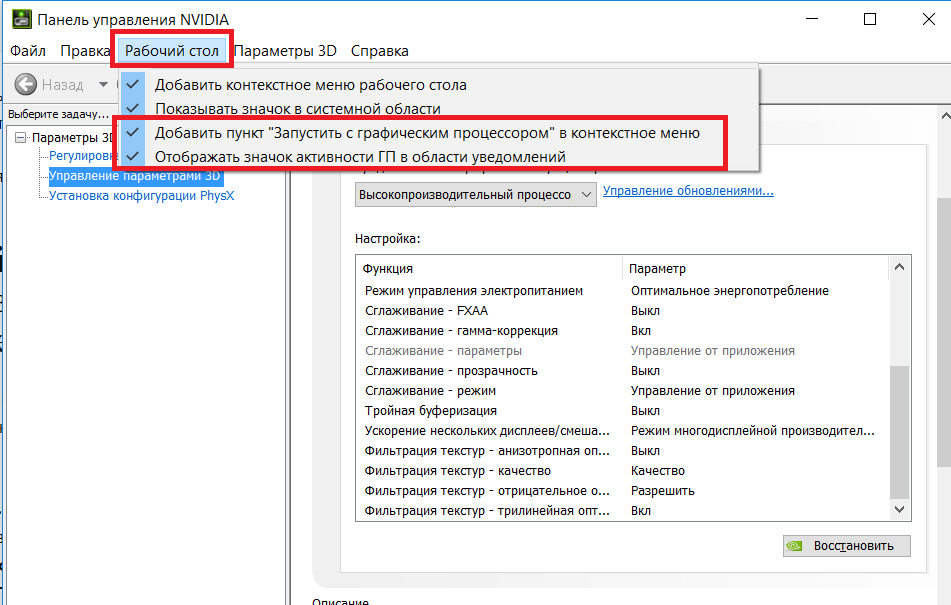Collapse the Параметры 3D tree node
The width and height of the screenshot is (951, 605).
(x=20, y=138)
